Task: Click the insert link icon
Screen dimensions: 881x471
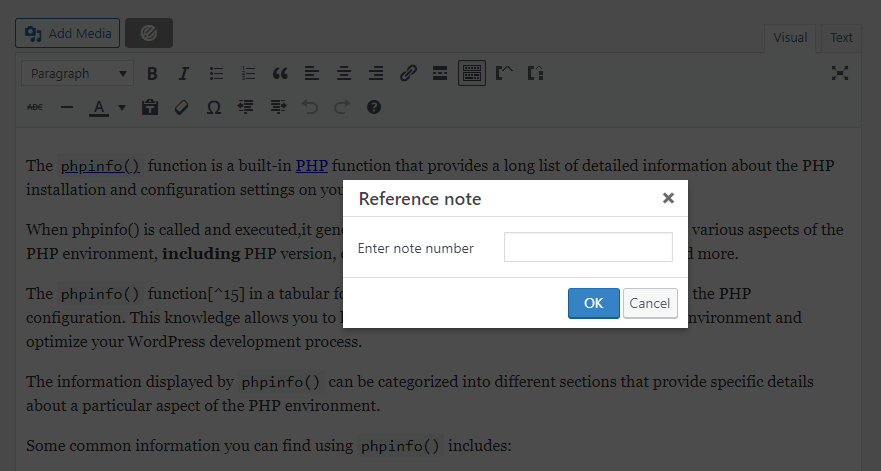Action: point(408,73)
